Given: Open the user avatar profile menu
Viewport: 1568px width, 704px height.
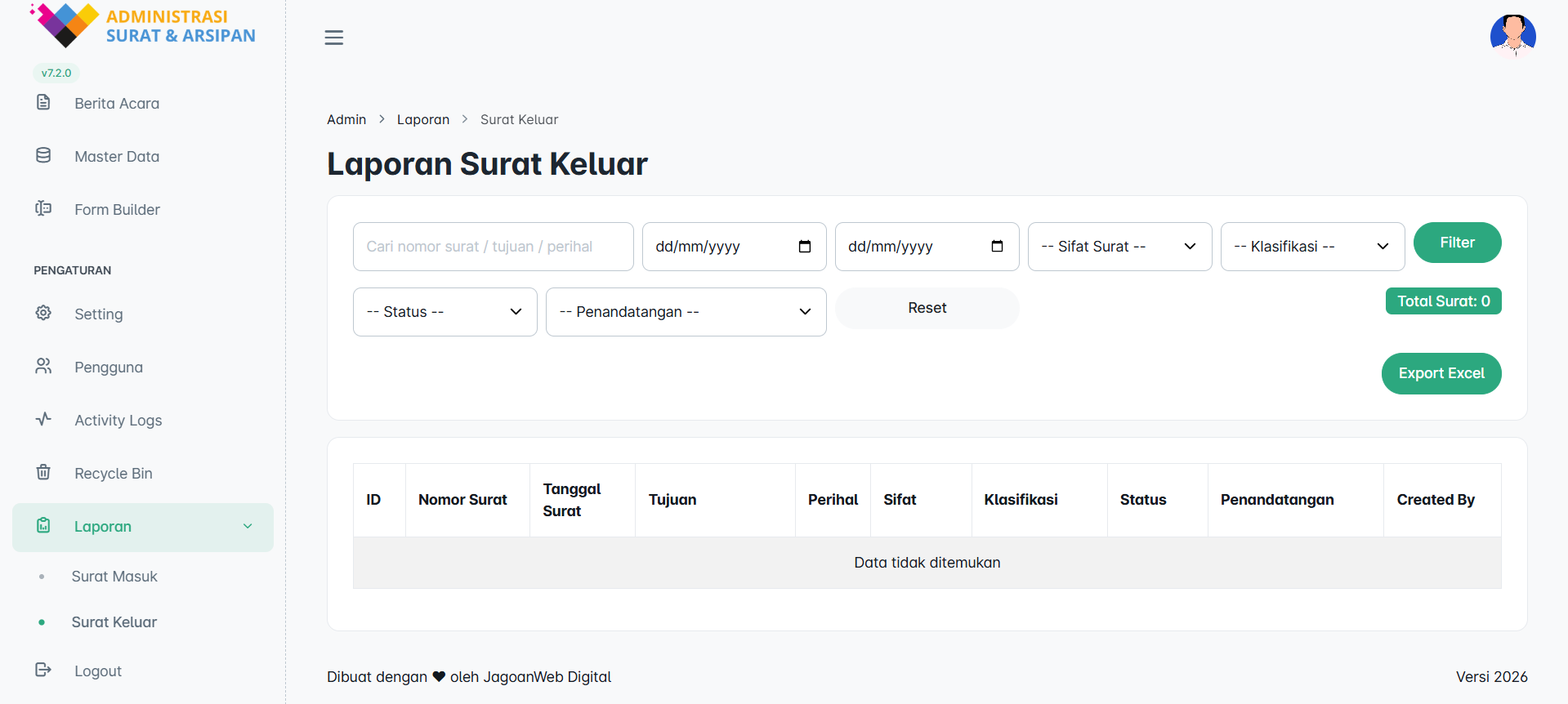Looking at the screenshot, I should tap(1512, 36).
